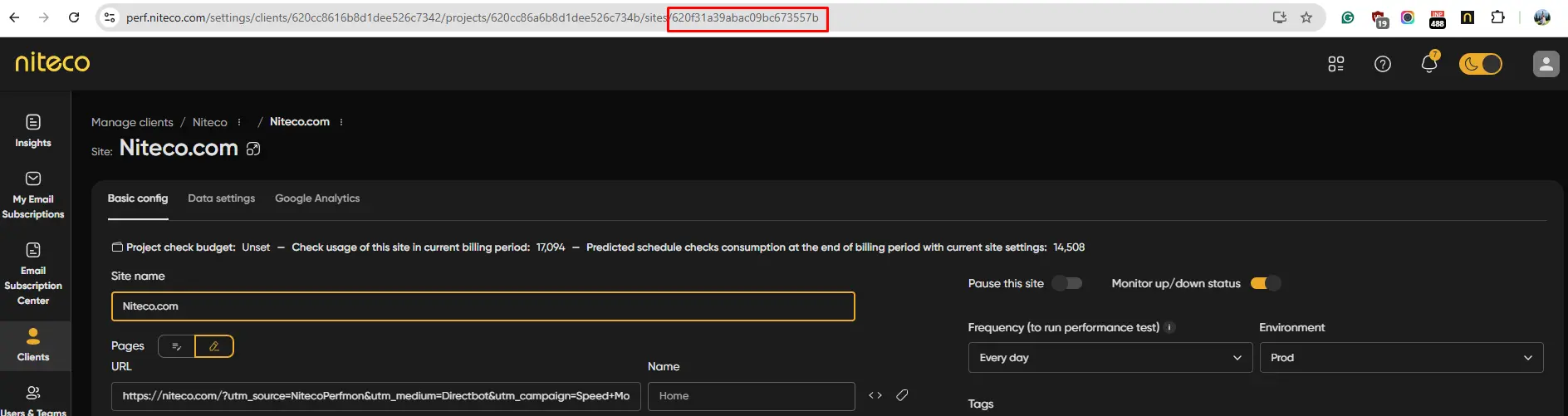The height and width of the screenshot is (416, 1568).
Task: Open the notifications bell
Action: pos(1429,63)
